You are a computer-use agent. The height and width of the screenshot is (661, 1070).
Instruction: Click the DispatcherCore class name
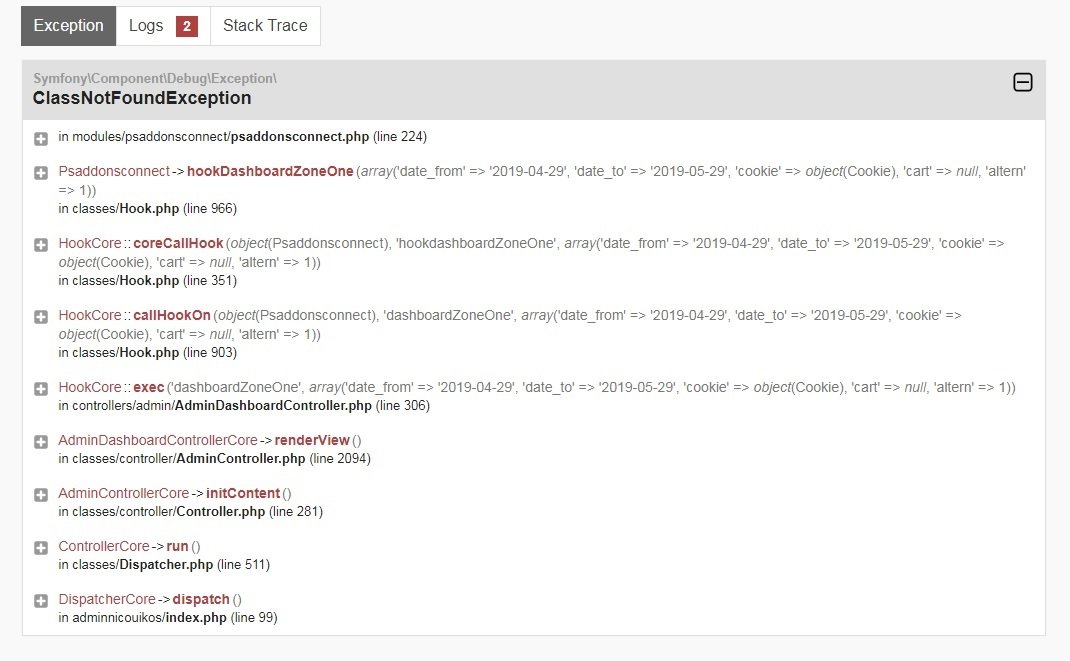[x=107, y=600]
